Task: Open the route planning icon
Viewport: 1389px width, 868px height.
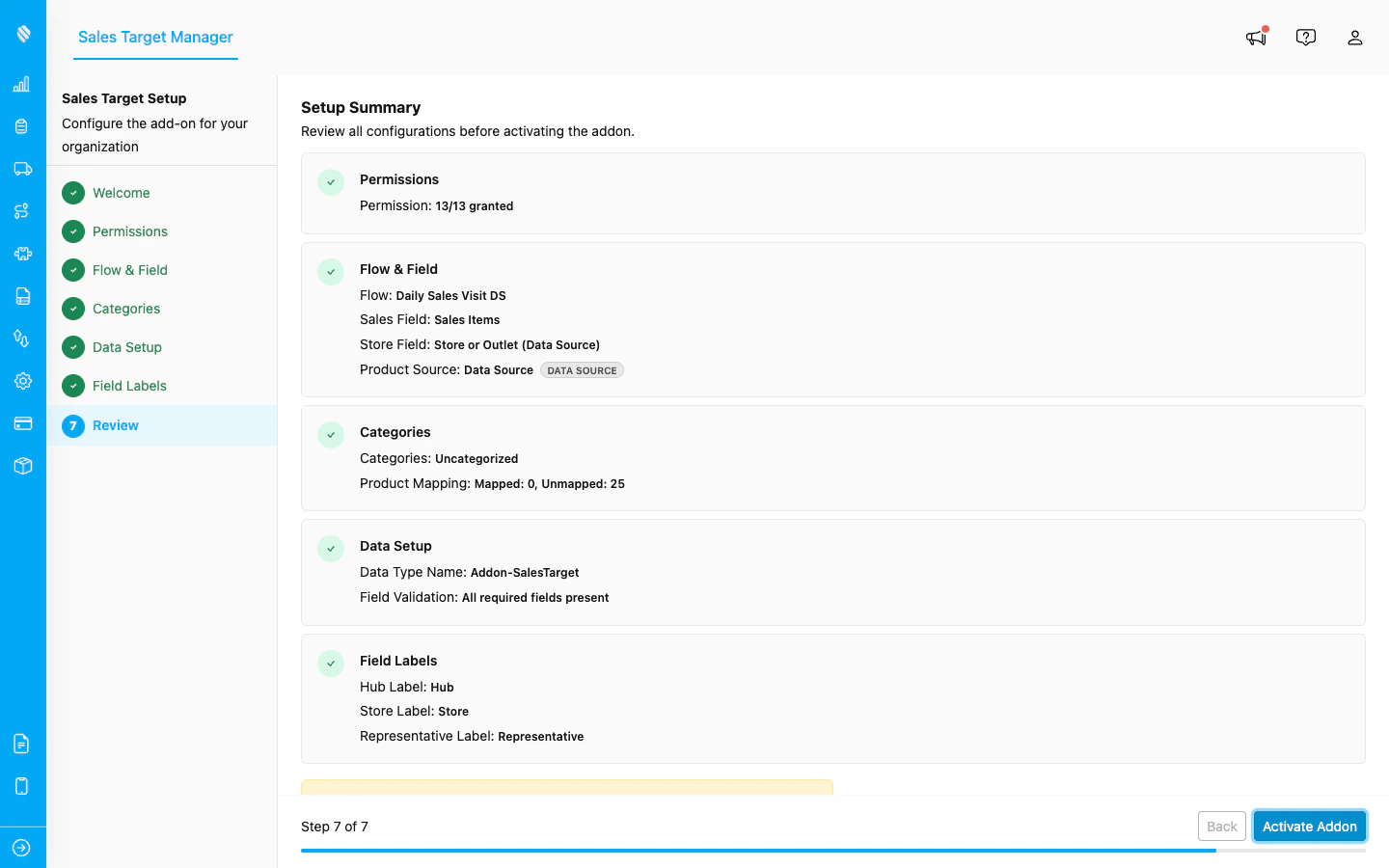Action: (x=22, y=211)
